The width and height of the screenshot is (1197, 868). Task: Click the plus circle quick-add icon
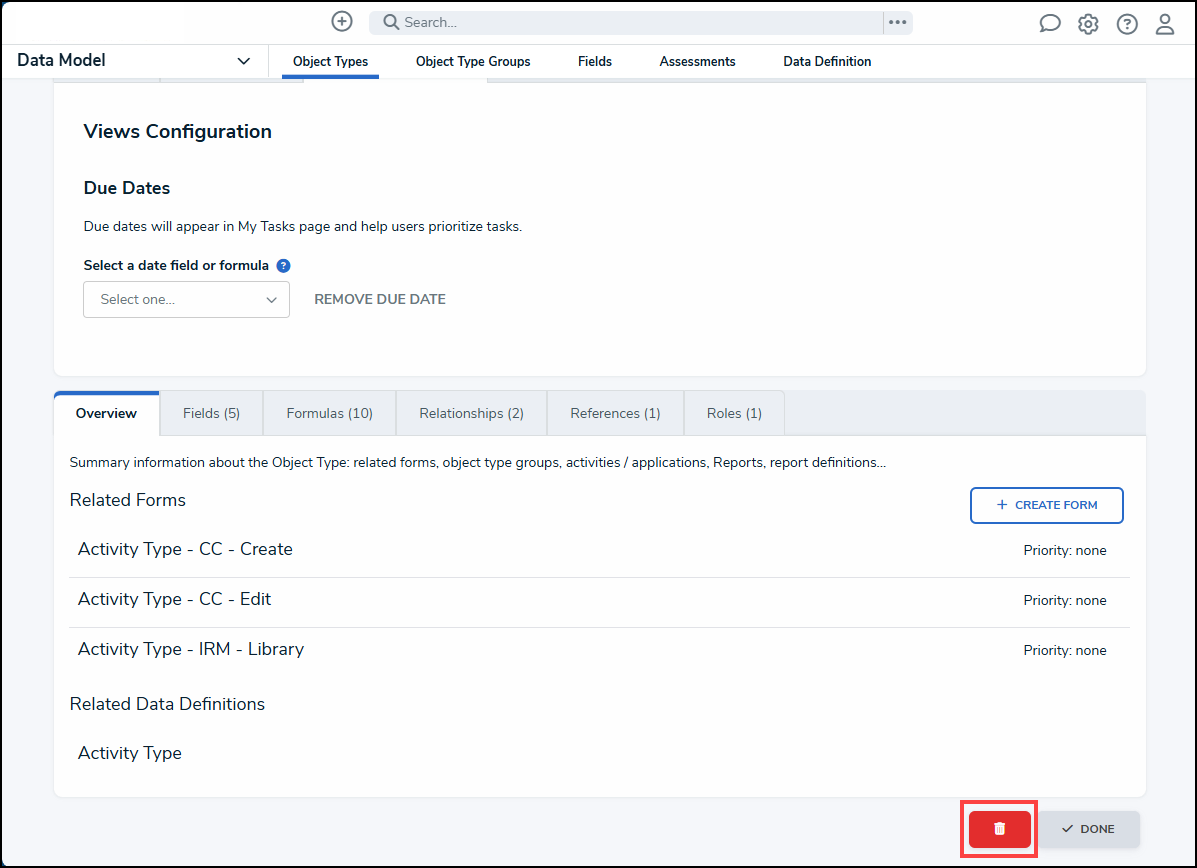point(342,22)
